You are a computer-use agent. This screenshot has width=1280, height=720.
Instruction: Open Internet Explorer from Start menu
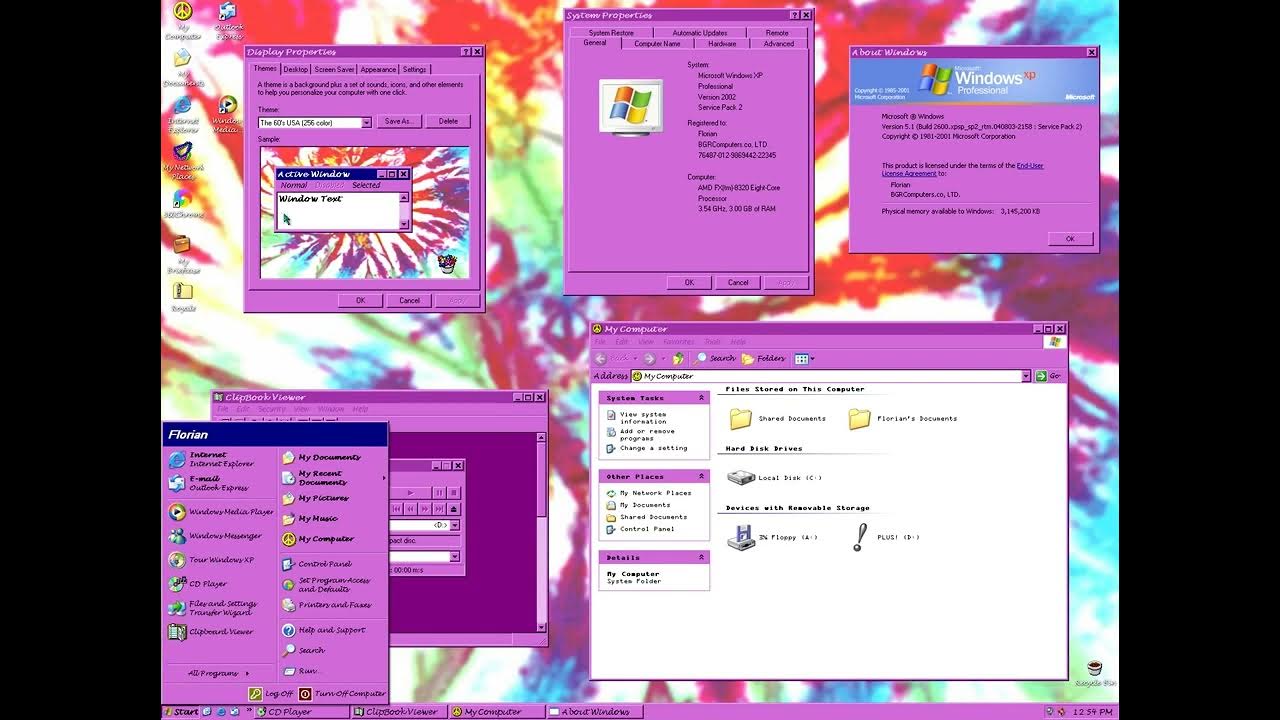pos(220,459)
